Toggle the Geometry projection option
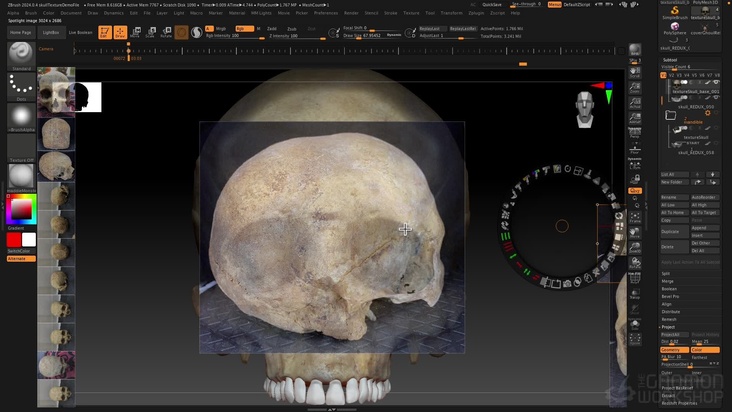The width and height of the screenshot is (732, 412). point(674,350)
